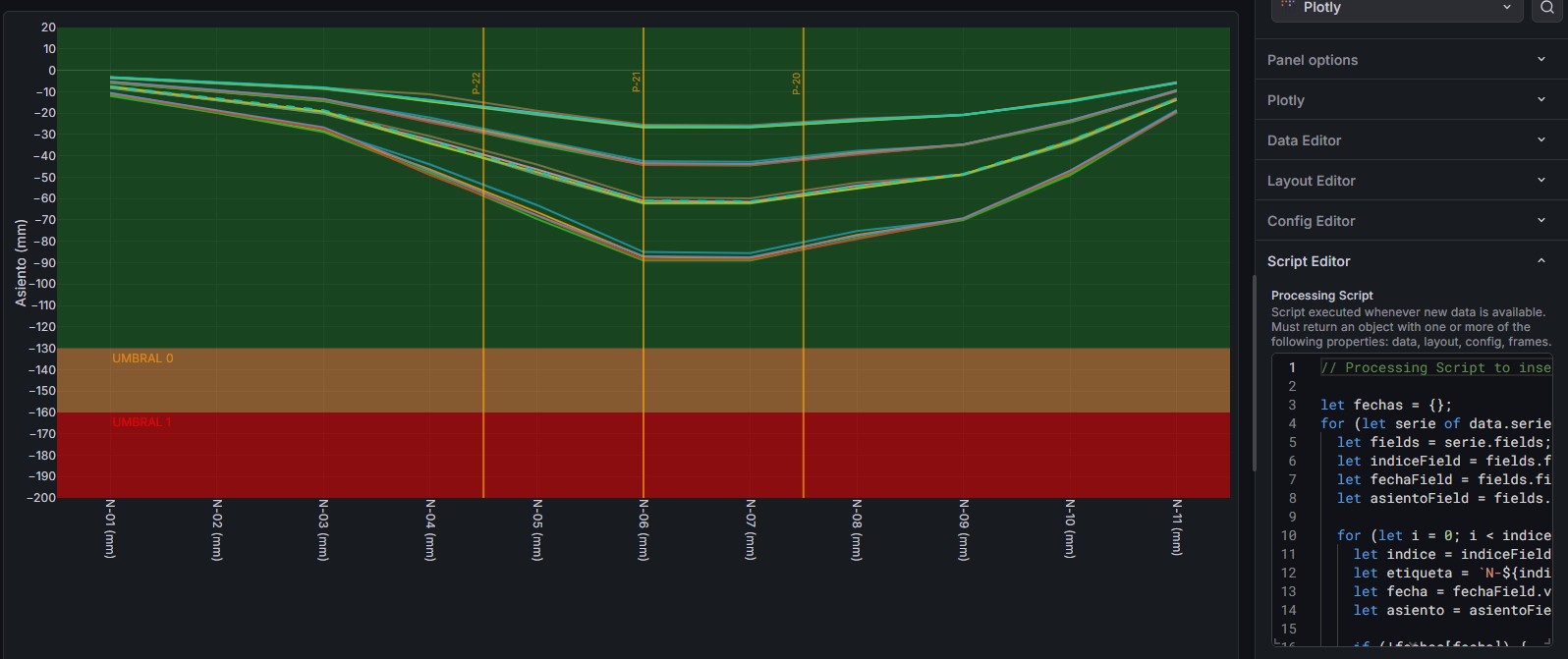Click the red UMBRAL 1 threshold label
Image resolution: width=1568 pixels, height=659 pixels.
coord(141,422)
